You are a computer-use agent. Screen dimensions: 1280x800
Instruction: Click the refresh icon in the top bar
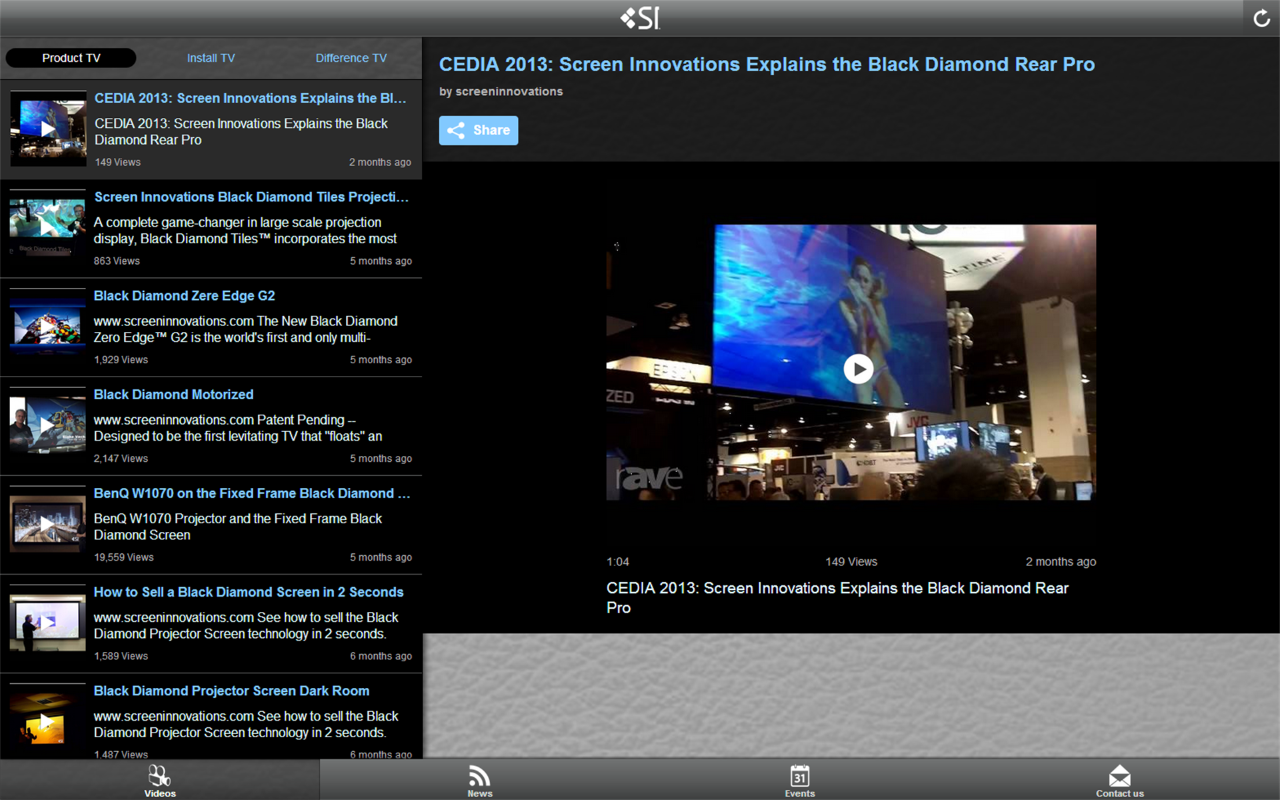tap(1261, 18)
